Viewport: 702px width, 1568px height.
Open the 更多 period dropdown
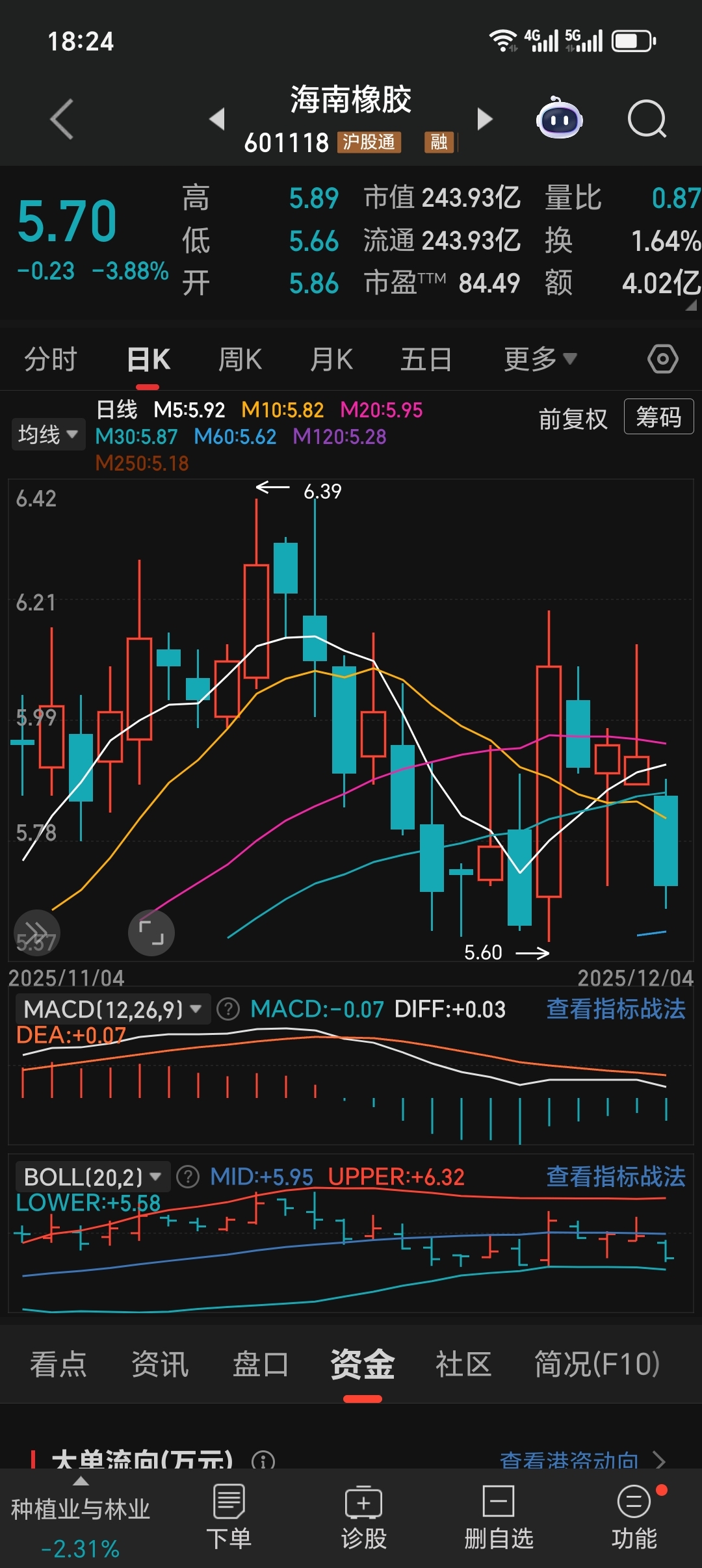tap(540, 359)
